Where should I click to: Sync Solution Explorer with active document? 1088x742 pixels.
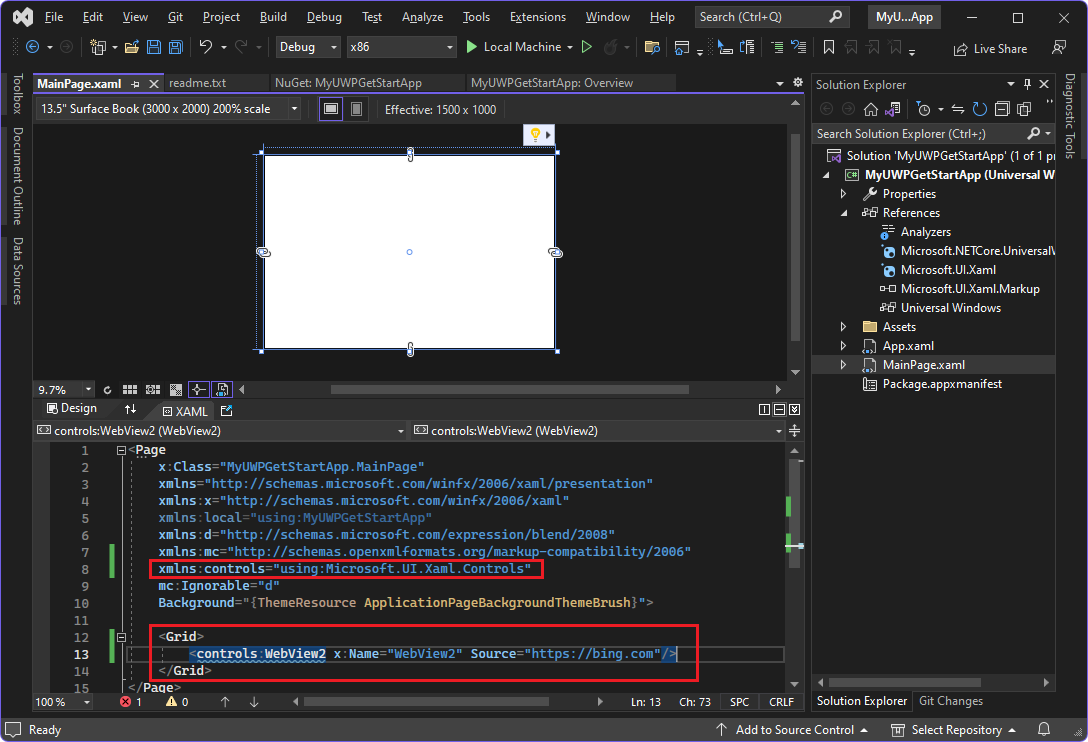pyautogui.click(x=957, y=109)
